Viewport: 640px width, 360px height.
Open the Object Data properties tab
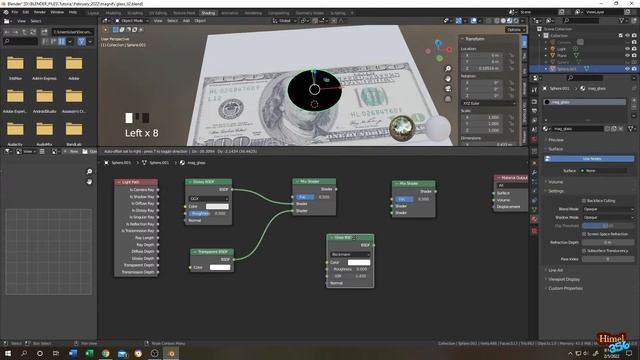click(x=534, y=210)
